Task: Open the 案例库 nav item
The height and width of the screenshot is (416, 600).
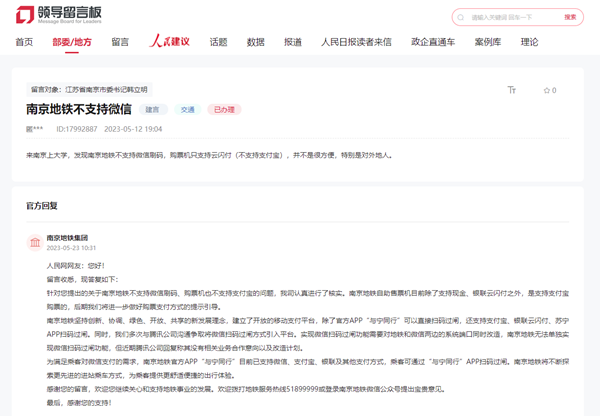Action: (488, 42)
